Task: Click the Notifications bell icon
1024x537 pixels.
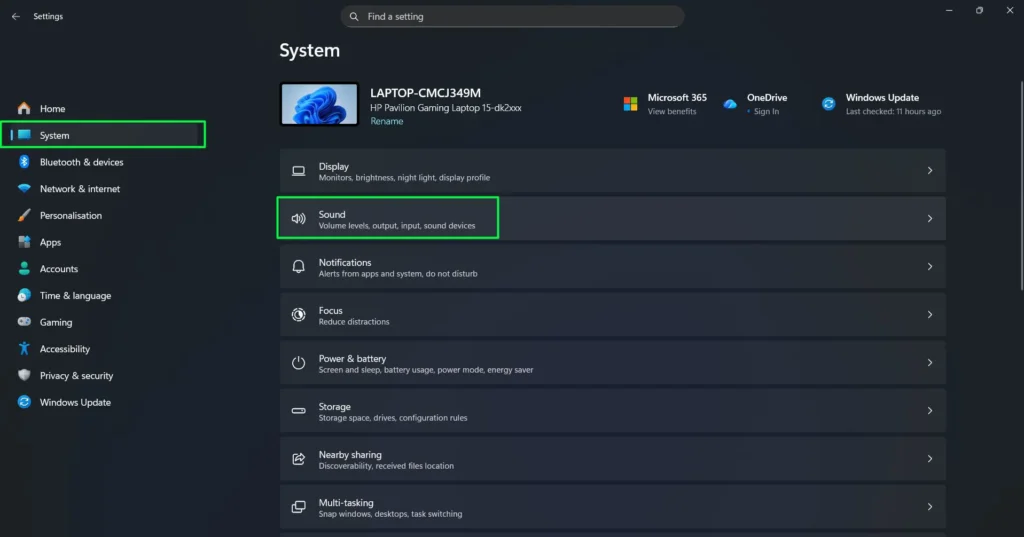Action: (298, 267)
